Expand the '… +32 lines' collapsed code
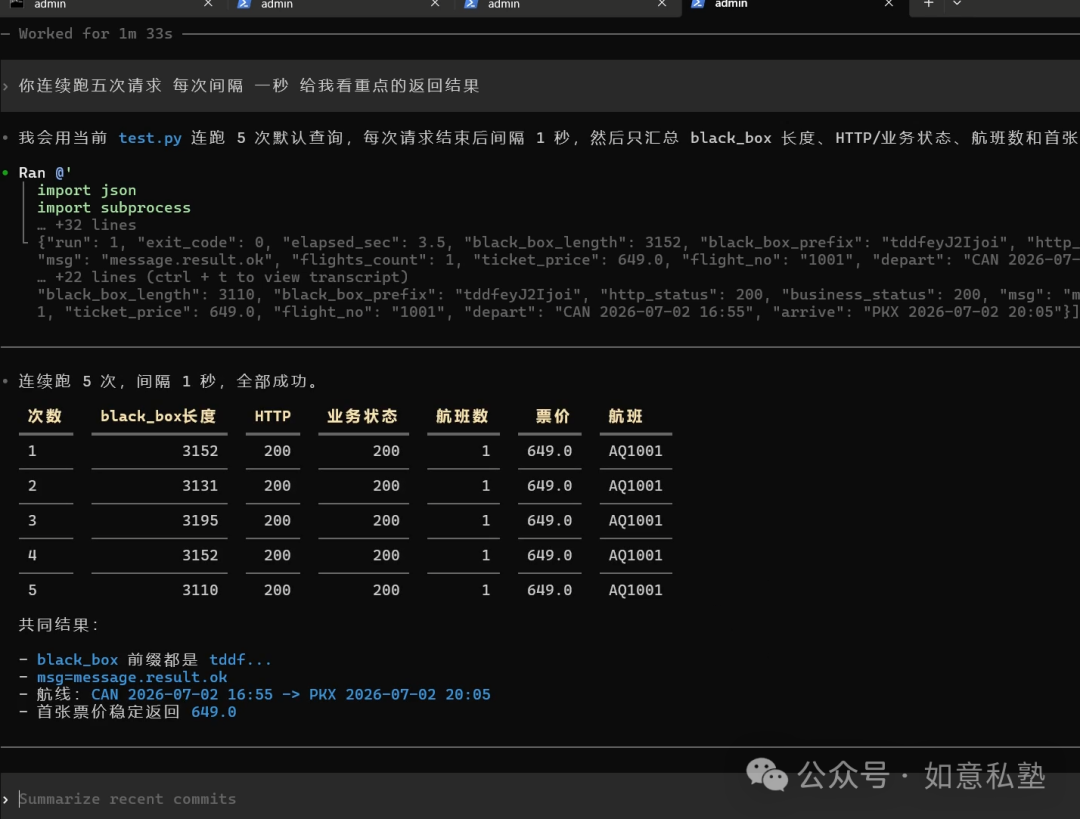The image size is (1080, 819). pos(87,225)
